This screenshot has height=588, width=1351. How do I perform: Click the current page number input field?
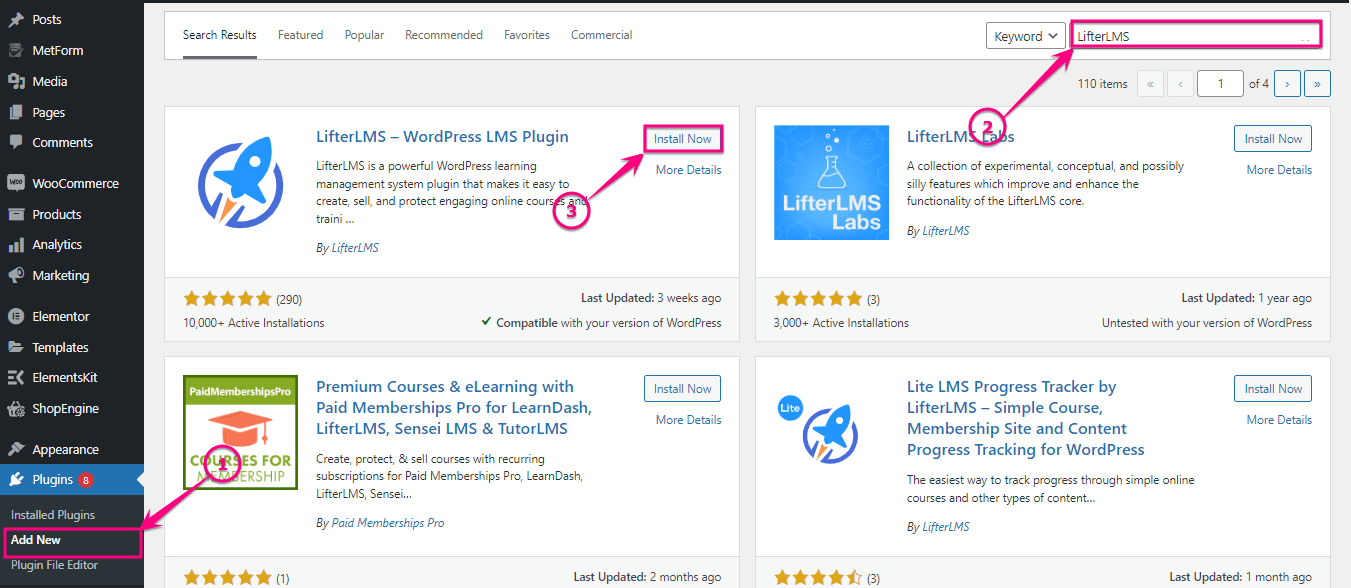pyautogui.click(x=1220, y=83)
